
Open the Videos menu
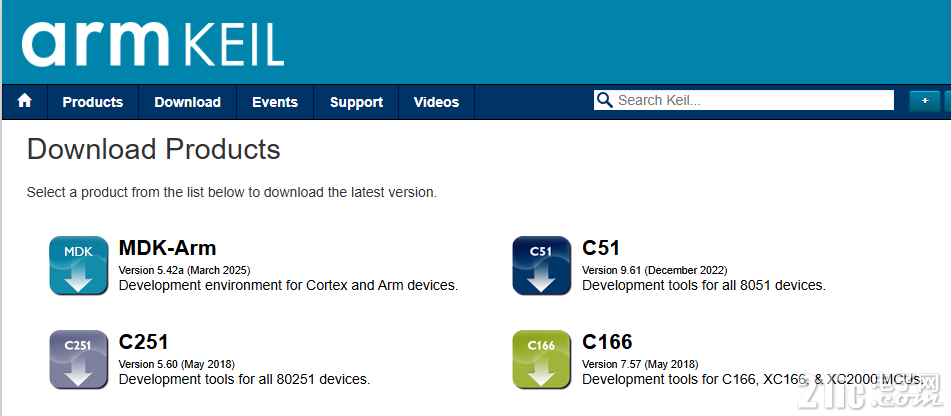[436, 102]
